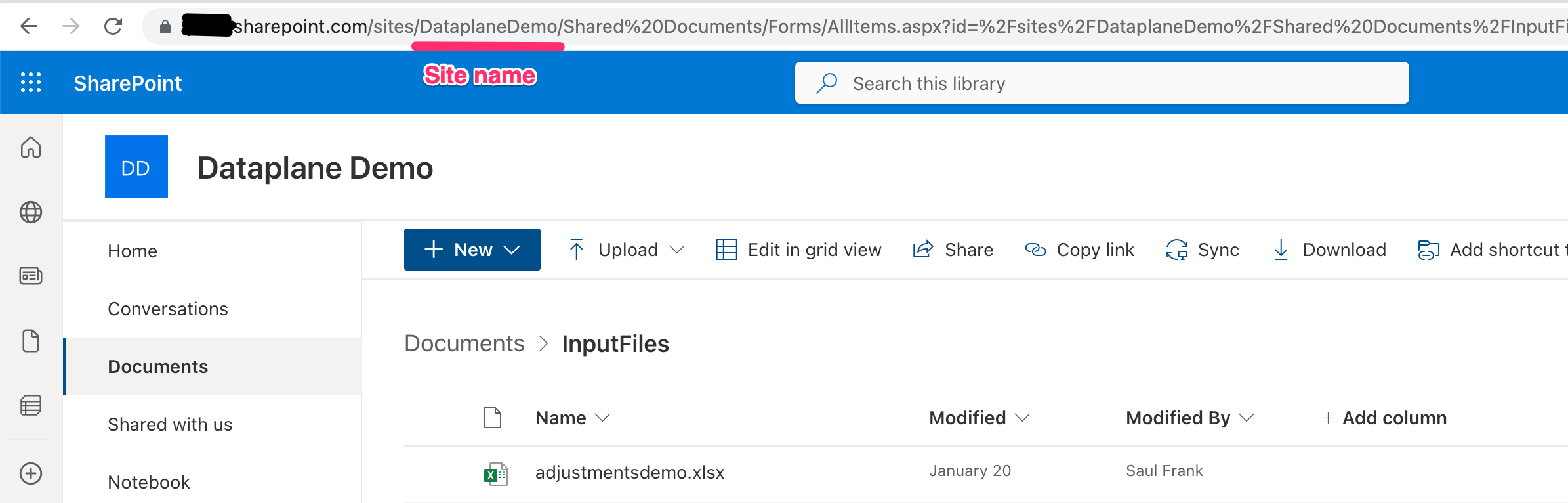Open Modified By column dropdown
Viewport: 1568px width, 503px height.
(x=1190, y=418)
